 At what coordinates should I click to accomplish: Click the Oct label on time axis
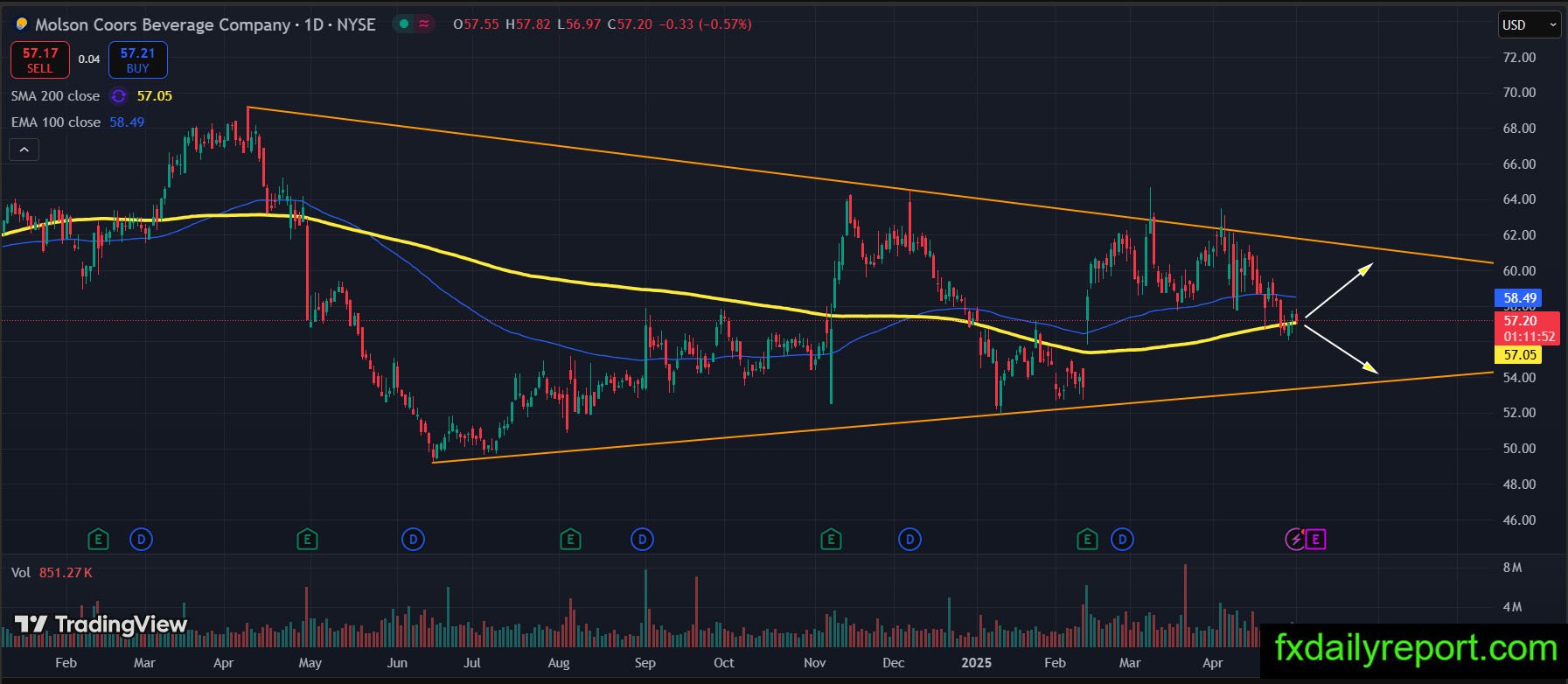point(724,663)
